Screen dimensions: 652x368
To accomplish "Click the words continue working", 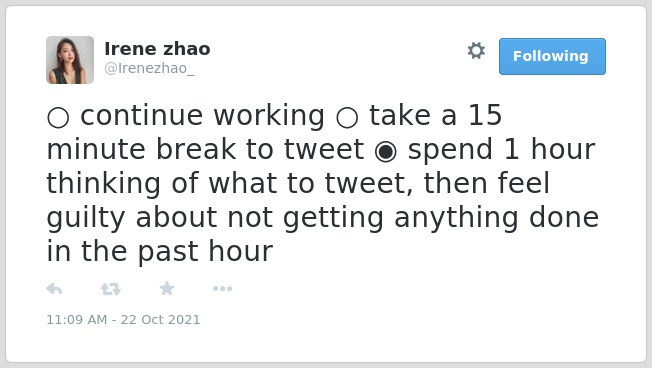I will coord(202,116).
